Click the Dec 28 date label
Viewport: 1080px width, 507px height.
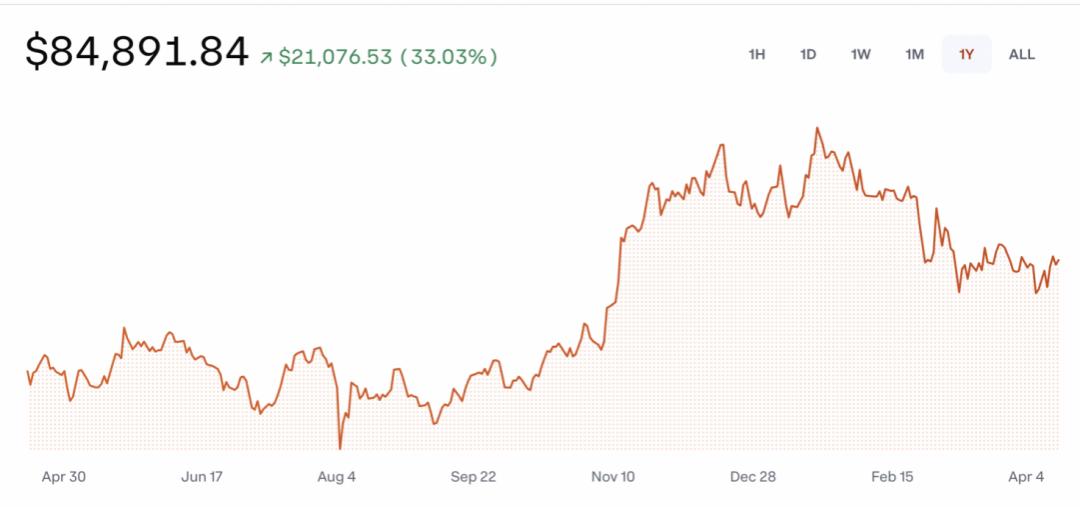pyautogui.click(x=753, y=477)
